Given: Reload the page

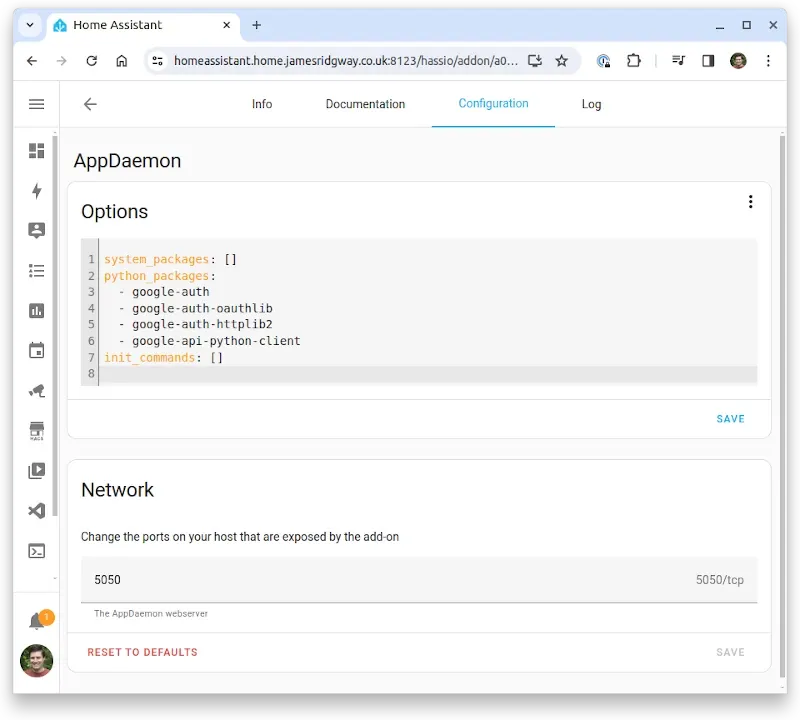Looking at the screenshot, I should 91,61.
